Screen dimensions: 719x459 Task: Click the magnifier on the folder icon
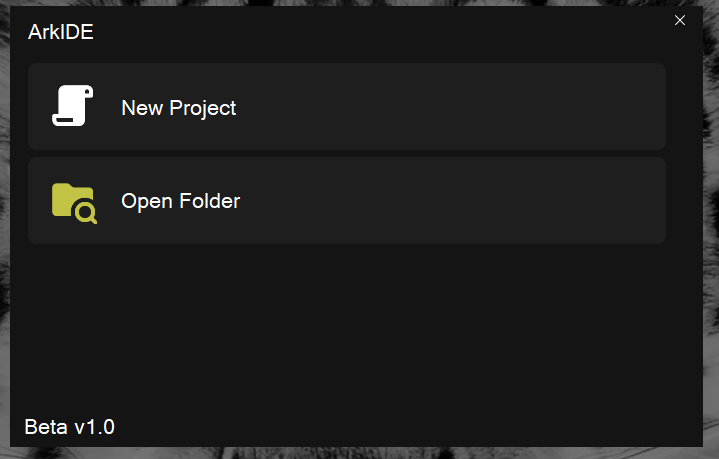point(86,212)
